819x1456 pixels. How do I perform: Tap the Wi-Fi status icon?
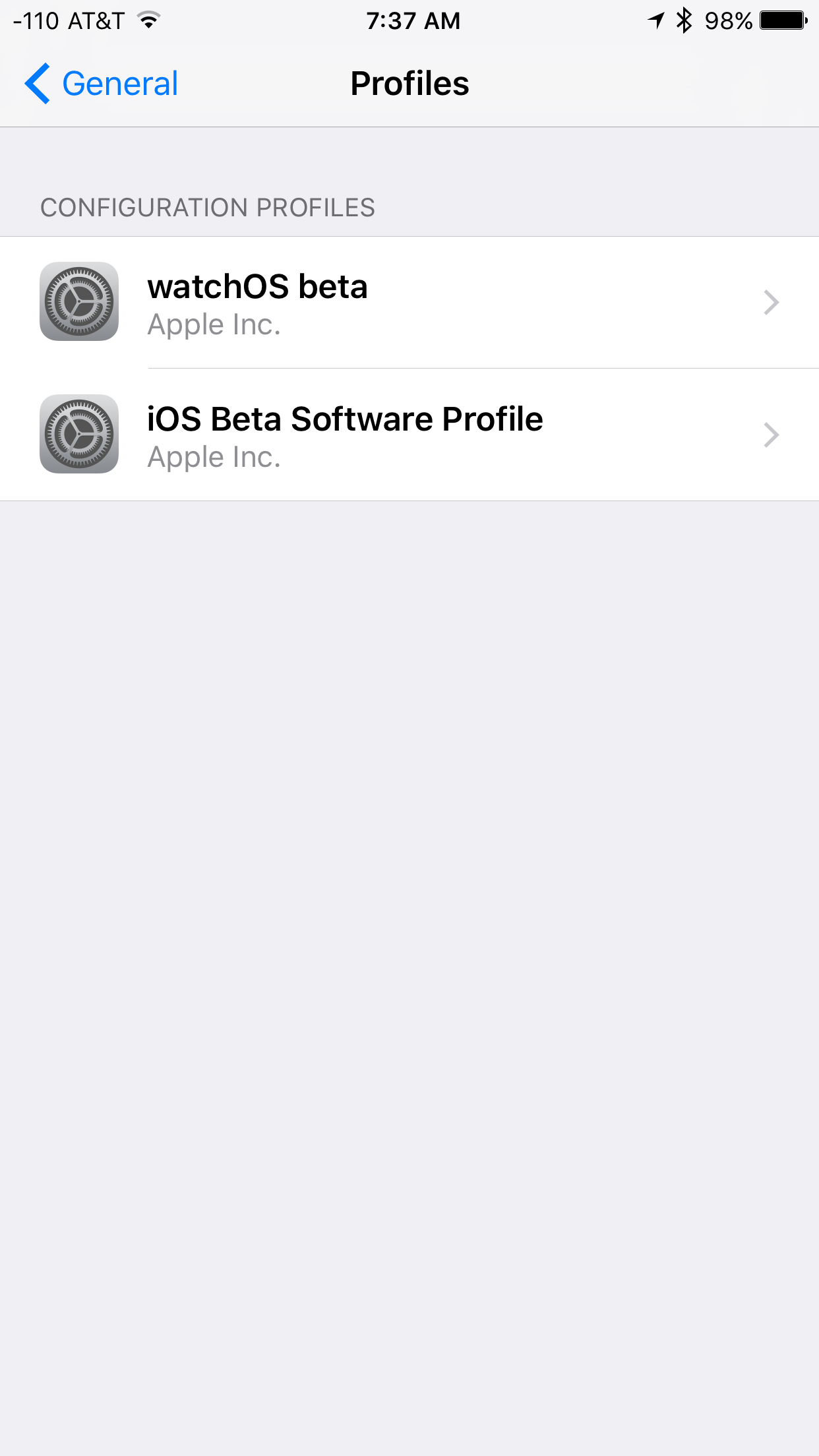coord(150,20)
